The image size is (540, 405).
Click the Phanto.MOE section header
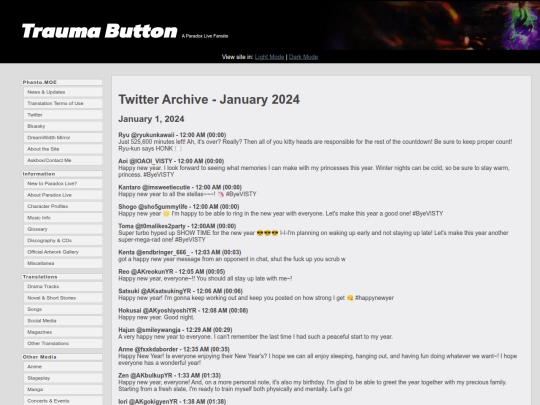[x=62, y=82]
